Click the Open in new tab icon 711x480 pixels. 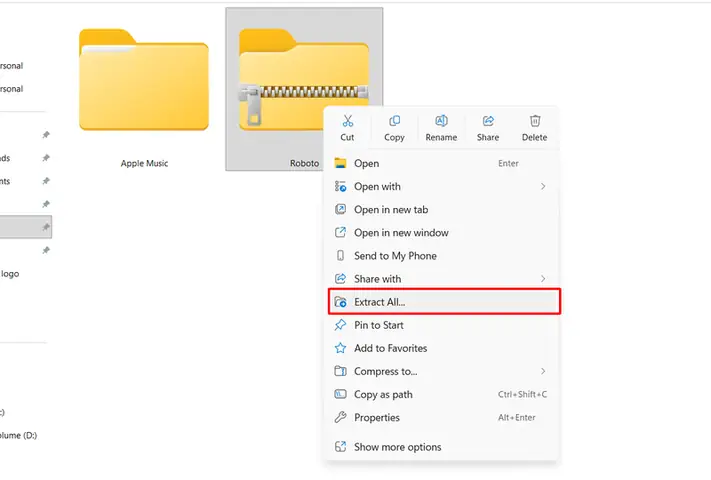pyautogui.click(x=340, y=209)
